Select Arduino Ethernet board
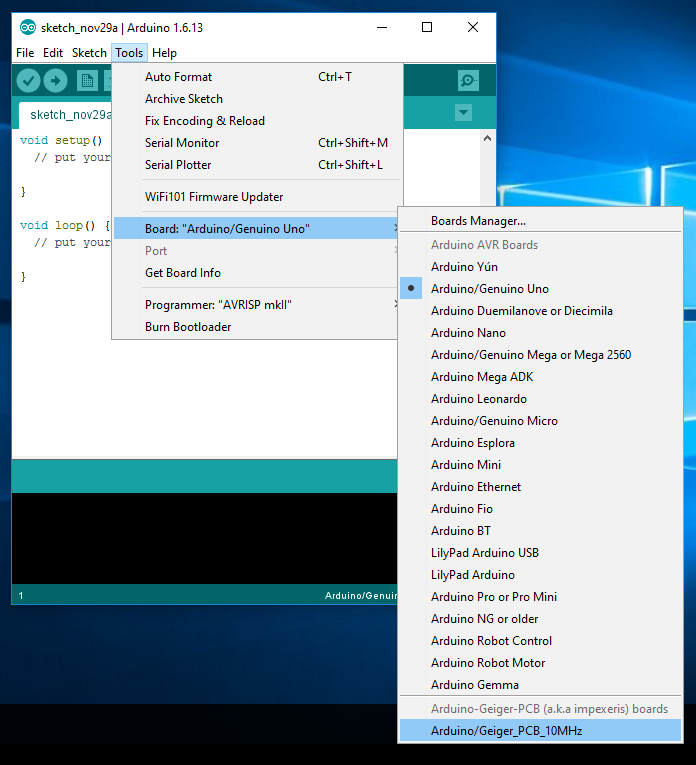The image size is (696, 765). click(540, 486)
